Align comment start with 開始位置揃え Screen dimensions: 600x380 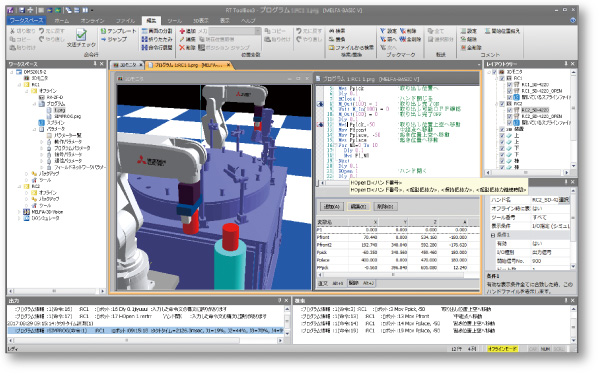coord(502,31)
